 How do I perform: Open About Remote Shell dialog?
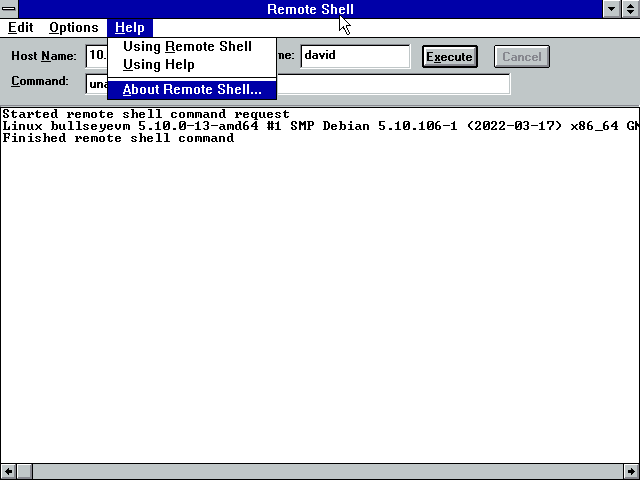(x=192, y=89)
